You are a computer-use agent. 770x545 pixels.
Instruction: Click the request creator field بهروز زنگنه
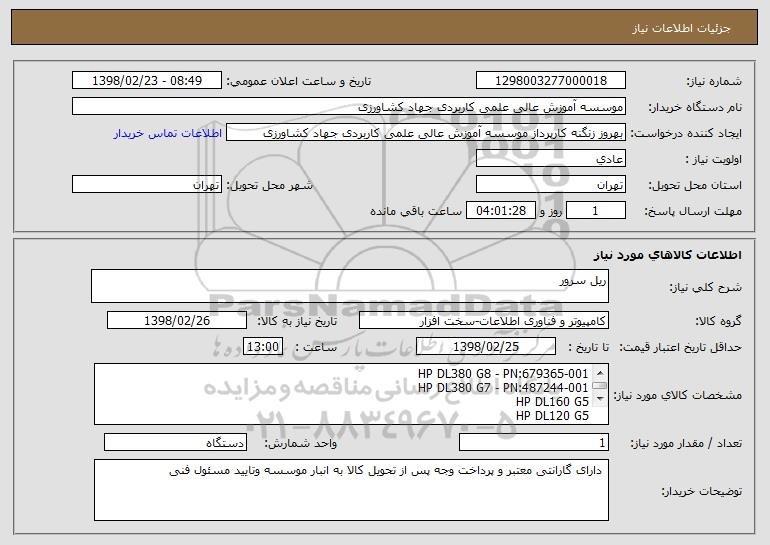pyautogui.click(x=426, y=133)
